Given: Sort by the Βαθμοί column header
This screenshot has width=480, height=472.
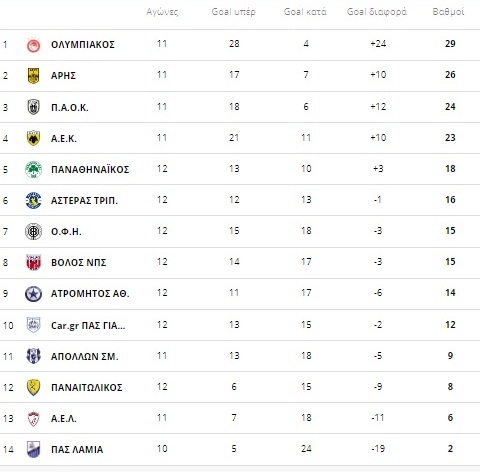Looking at the screenshot, I should coord(448,12).
